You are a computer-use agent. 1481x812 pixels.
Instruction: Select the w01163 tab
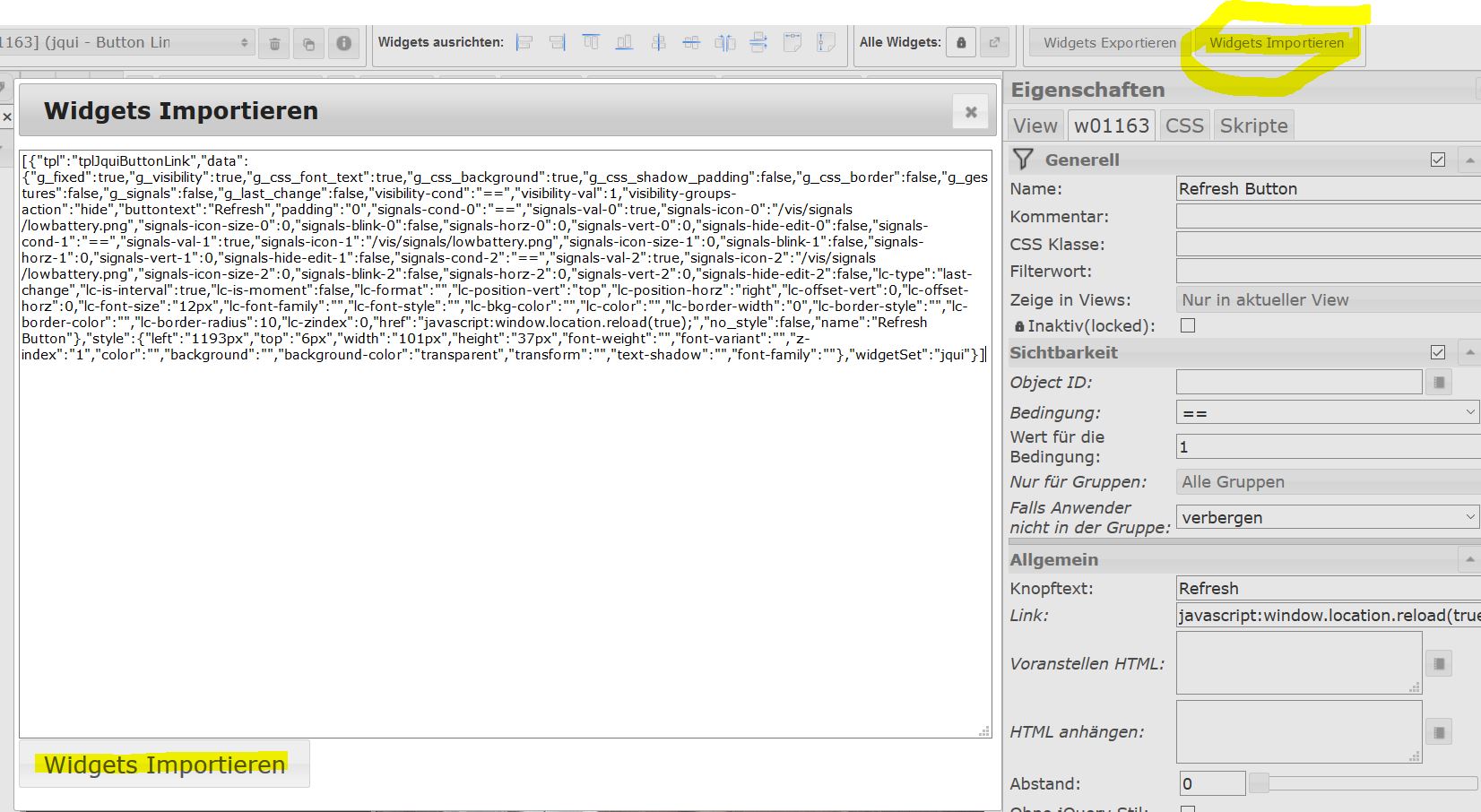(1112, 125)
